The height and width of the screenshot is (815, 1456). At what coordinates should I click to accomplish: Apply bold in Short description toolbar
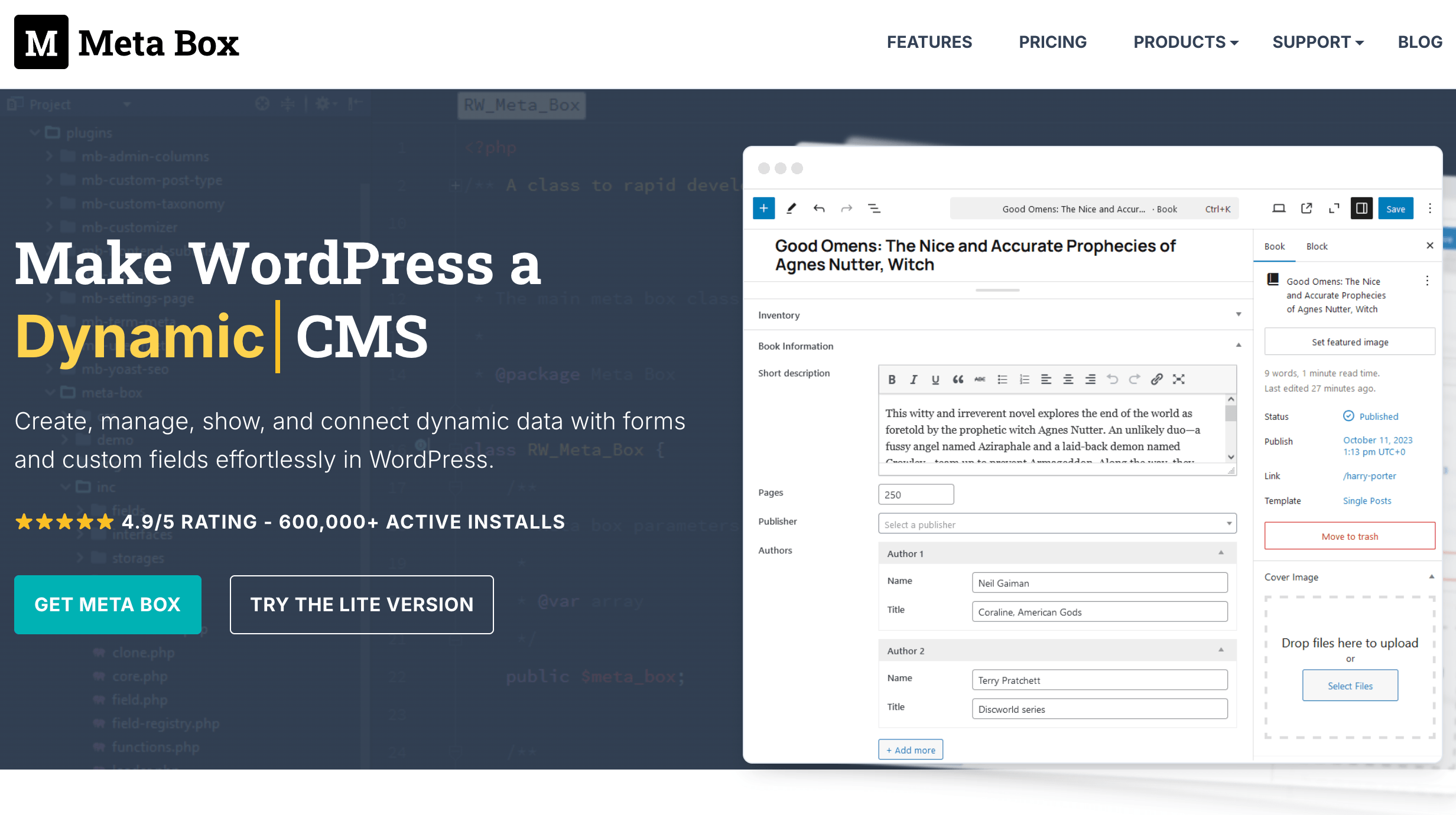point(892,379)
